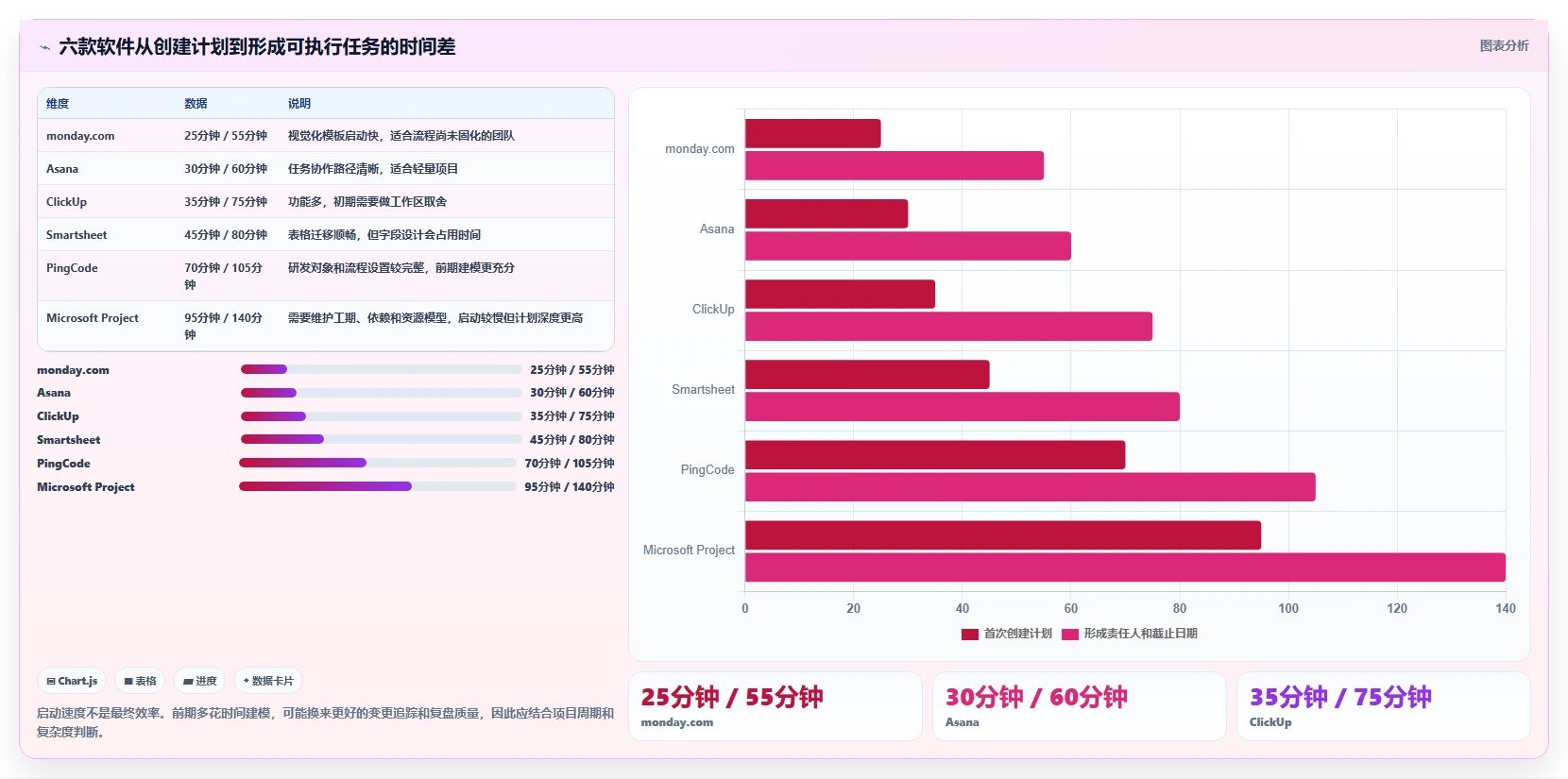Open the monday.com data card
This screenshot has width=1568, height=779.
point(775,706)
